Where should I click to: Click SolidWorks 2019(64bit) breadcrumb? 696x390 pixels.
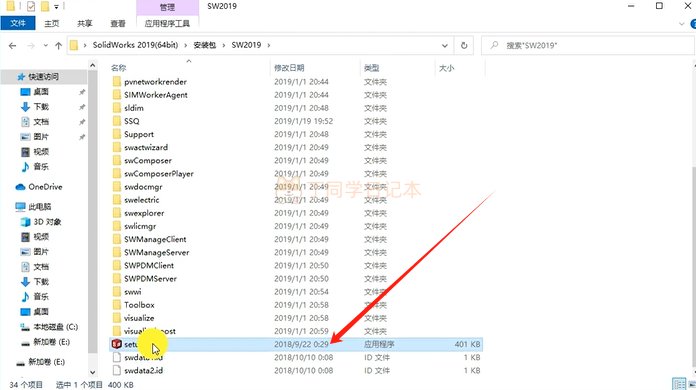coord(135,45)
